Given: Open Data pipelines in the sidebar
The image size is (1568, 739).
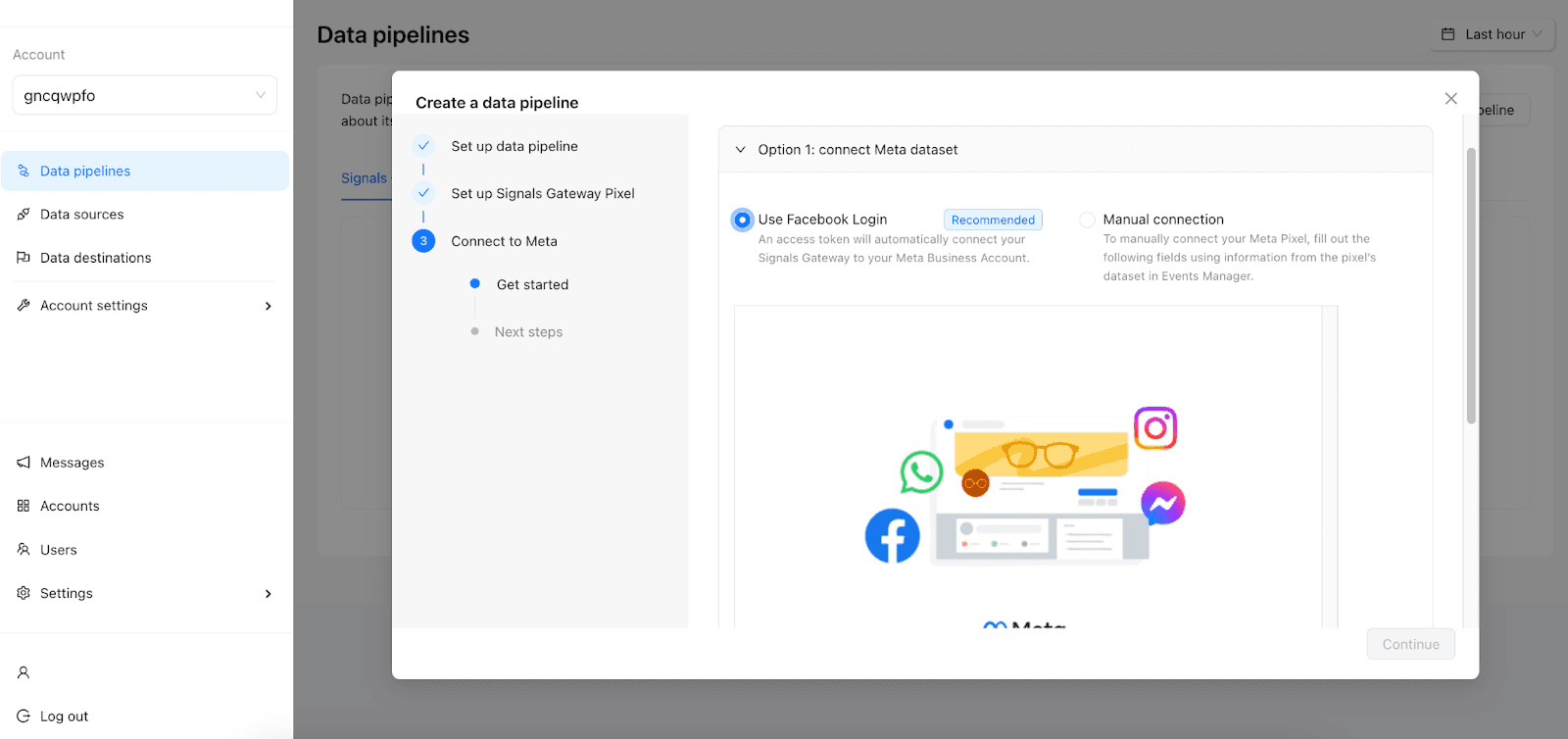Looking at the screenshot, I should 145,171.
